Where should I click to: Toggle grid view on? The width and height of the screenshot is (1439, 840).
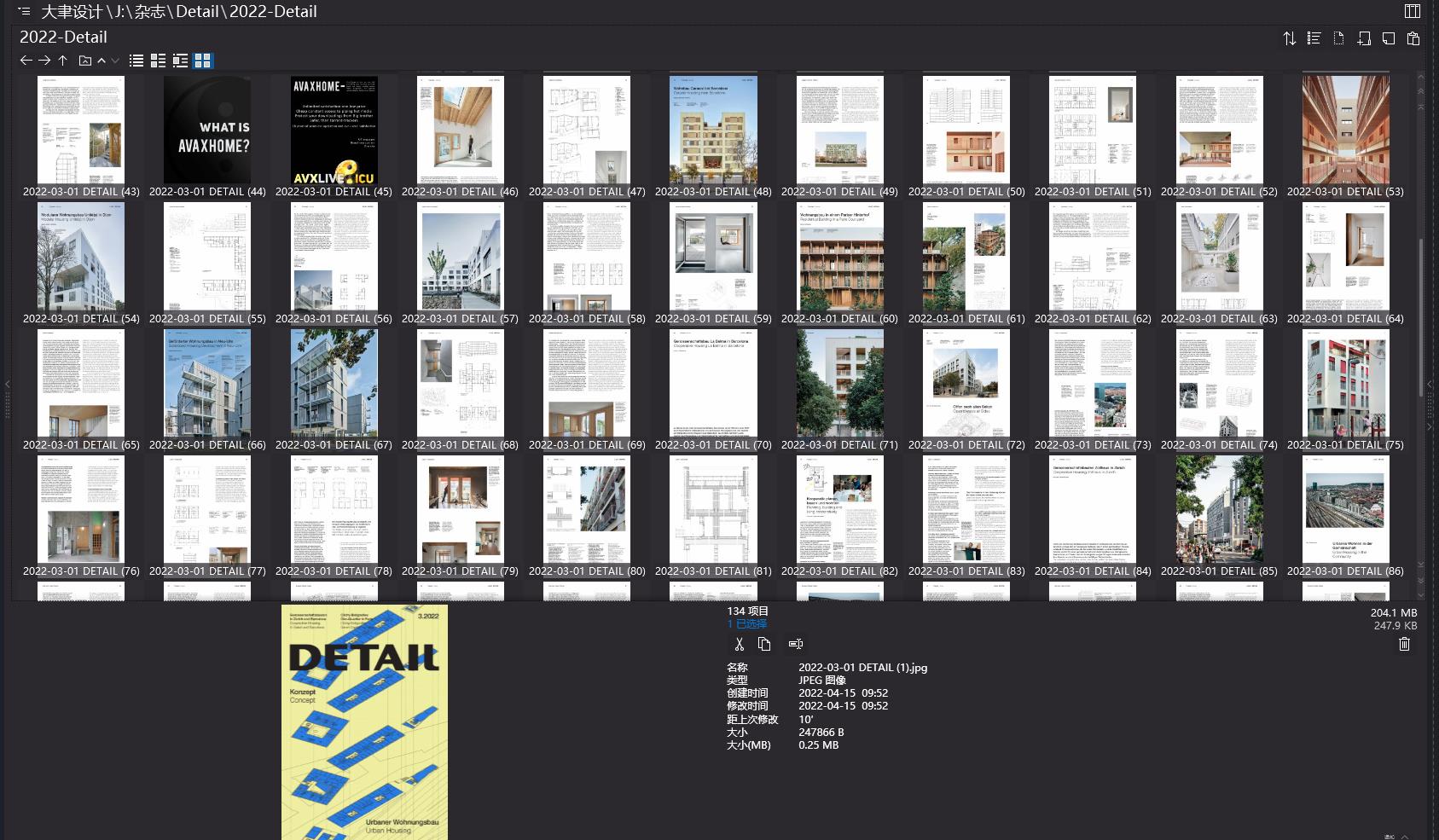coord(203,61)
